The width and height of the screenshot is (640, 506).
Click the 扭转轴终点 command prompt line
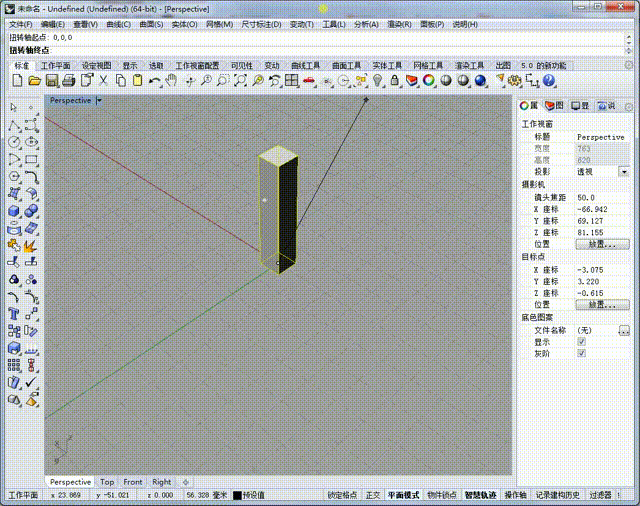click(x=316, y=50)
